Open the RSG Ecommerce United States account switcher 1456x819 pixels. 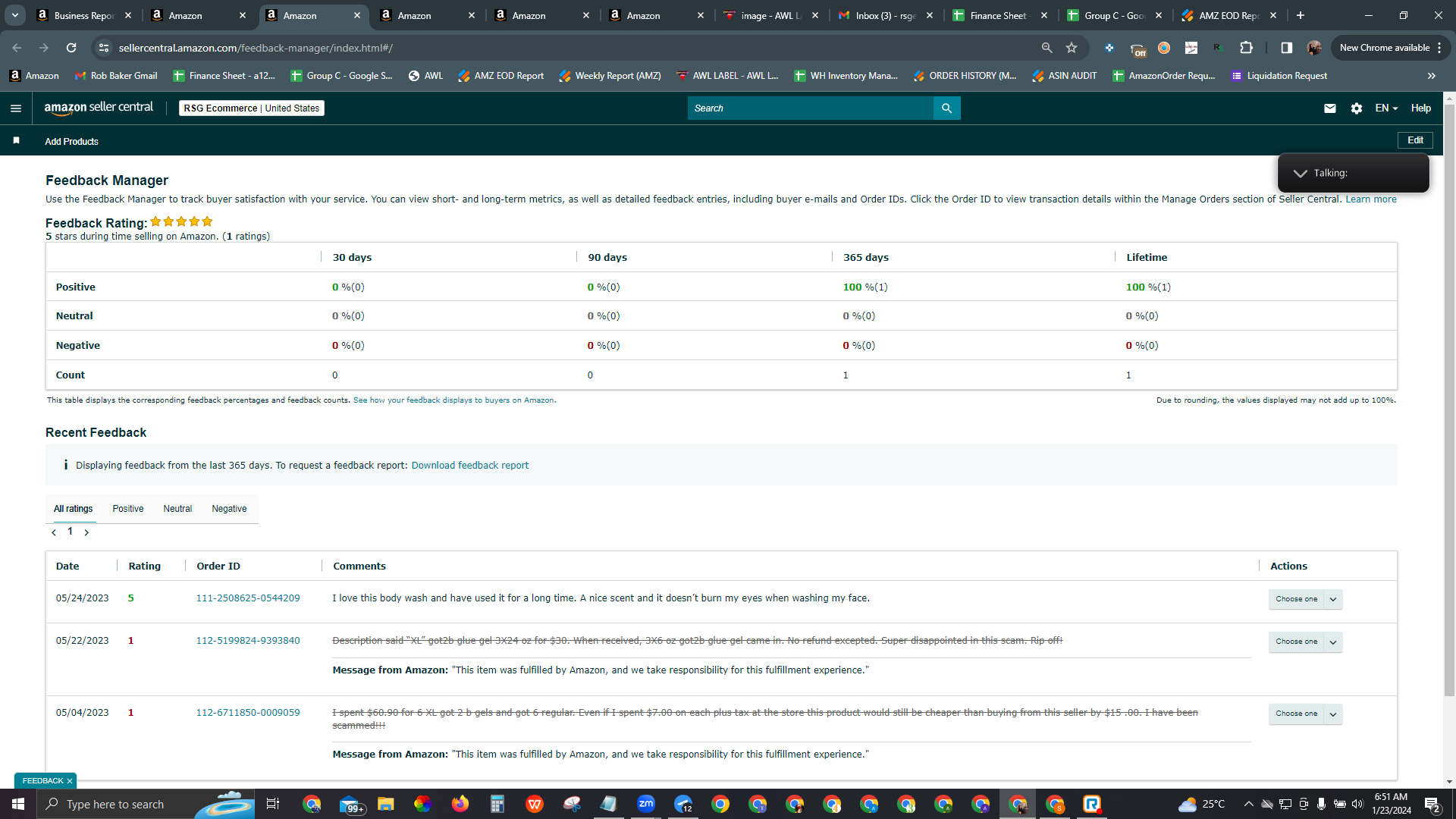(x=252, y=108)
